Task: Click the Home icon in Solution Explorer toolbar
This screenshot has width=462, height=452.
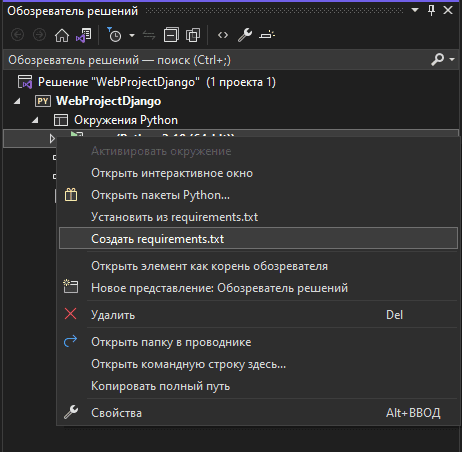Action: point(62,35)
